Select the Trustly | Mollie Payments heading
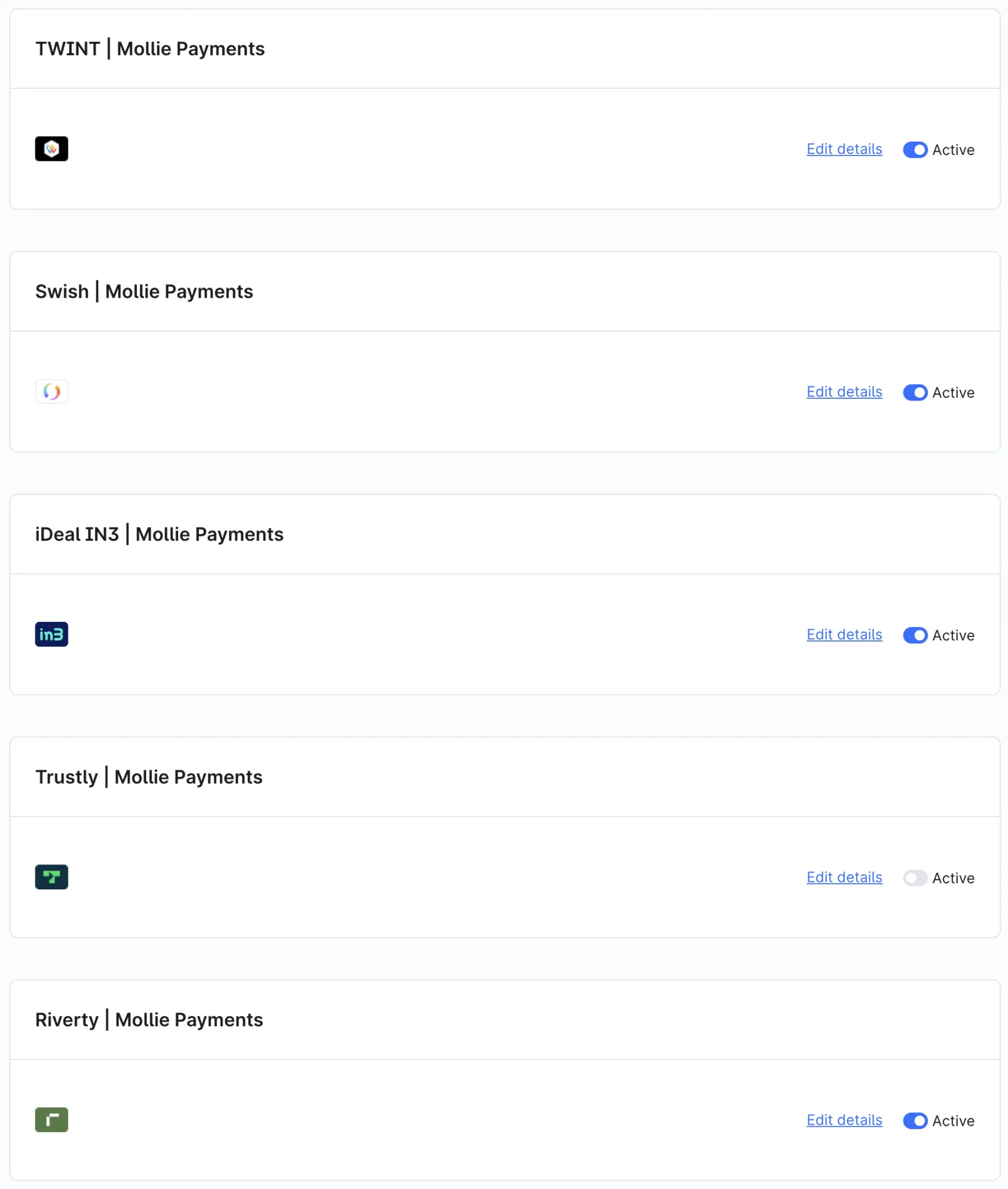1008x1189 pixels. (149, 777)
